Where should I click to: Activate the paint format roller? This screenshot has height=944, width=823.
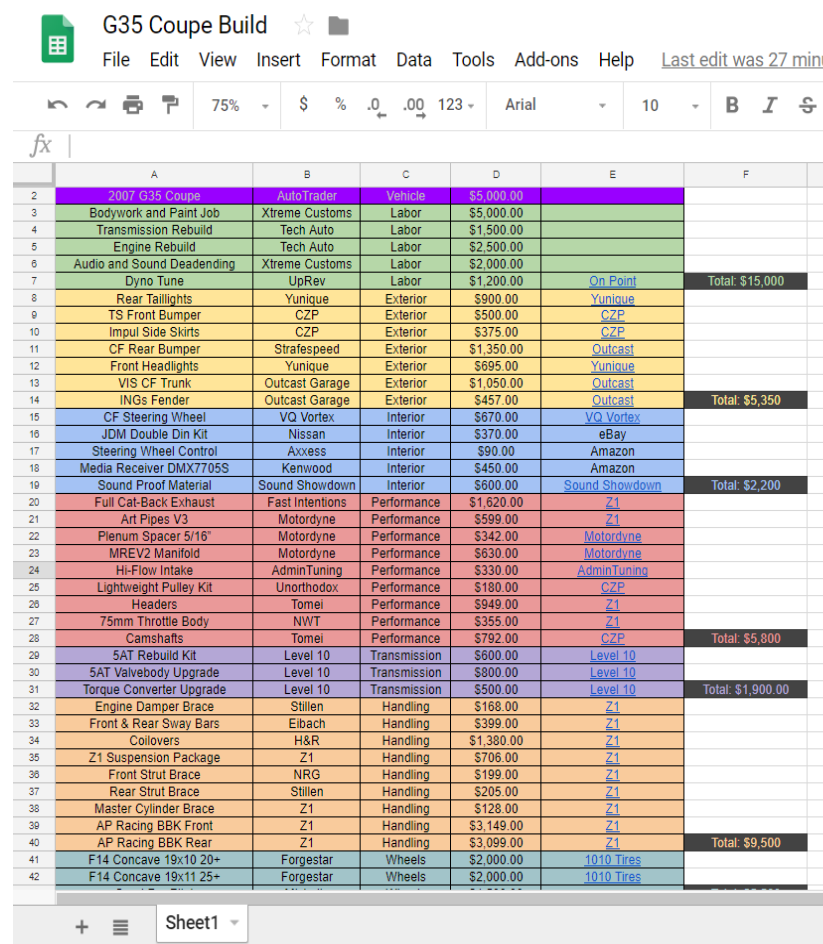pyautogui.click(x=170, y=105)
